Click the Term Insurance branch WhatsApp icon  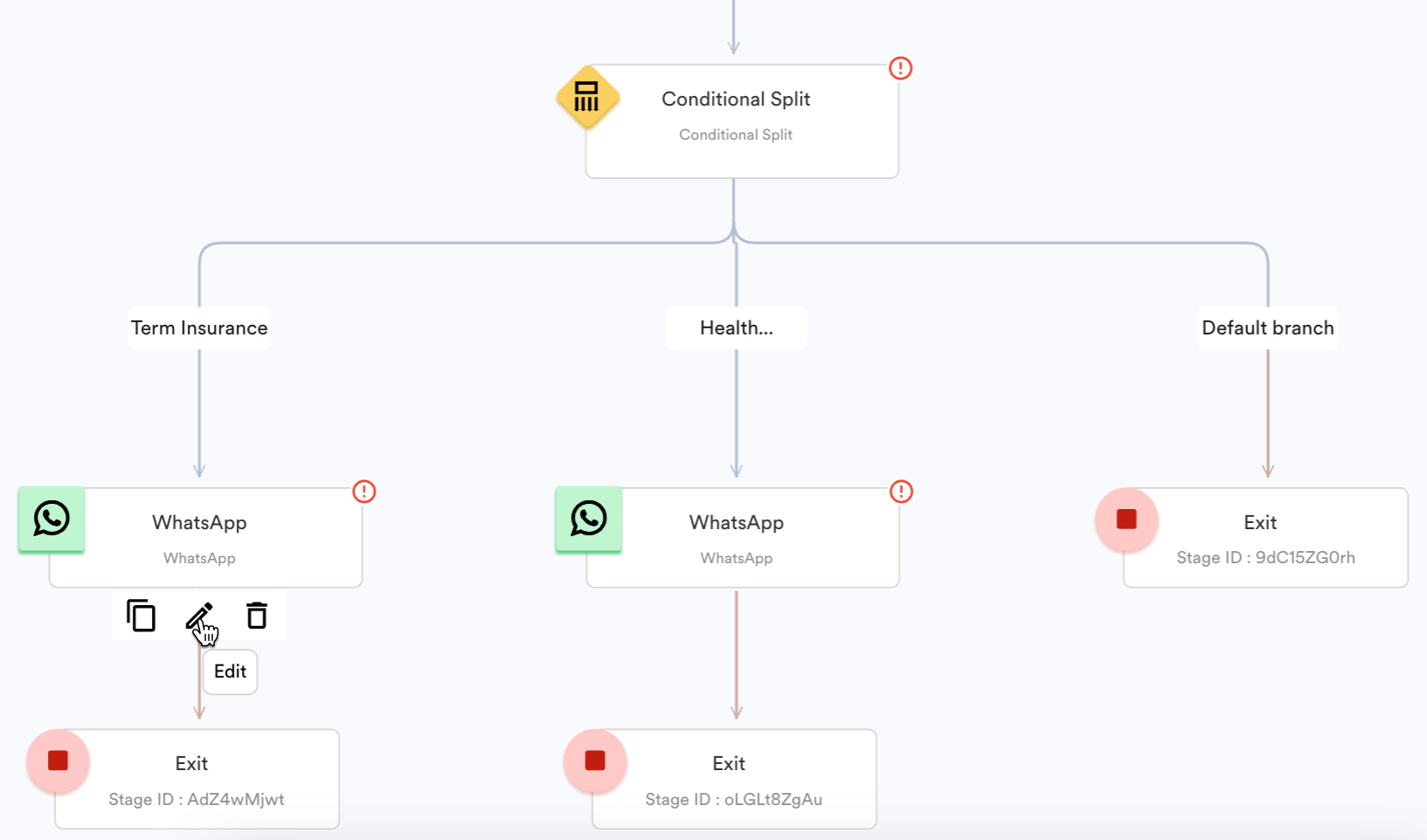(52, 519)
